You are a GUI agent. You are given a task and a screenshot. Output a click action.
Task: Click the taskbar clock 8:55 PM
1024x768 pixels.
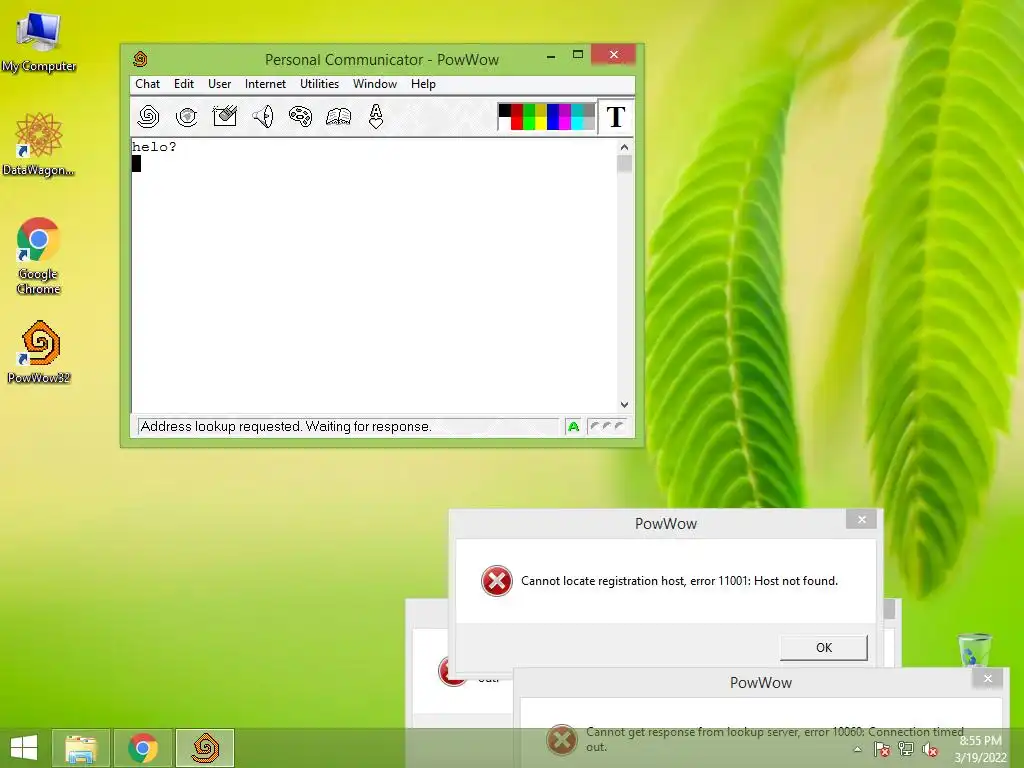point(980,741)
